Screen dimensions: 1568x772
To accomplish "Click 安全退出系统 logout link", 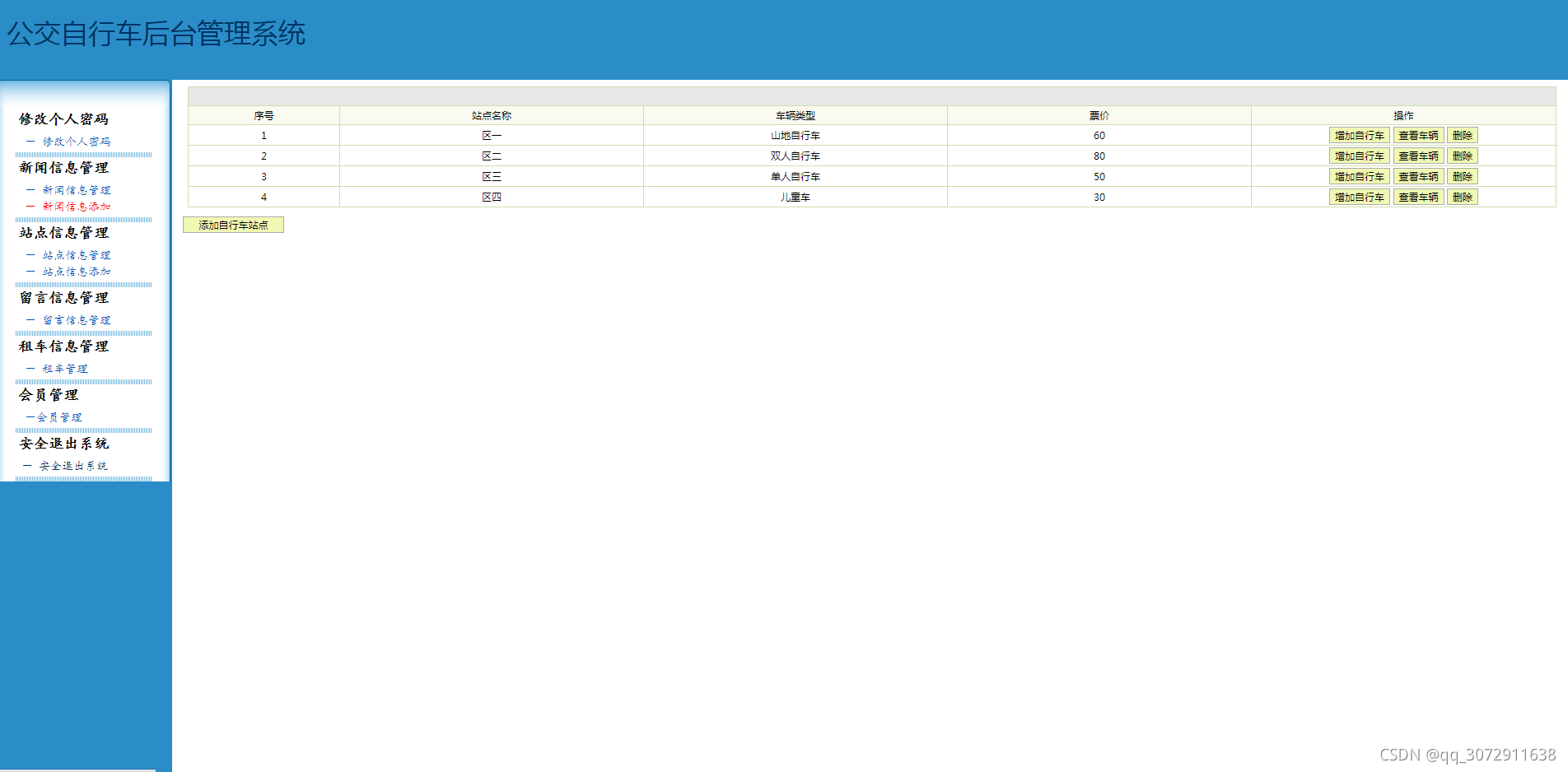I will coord(73,466).
